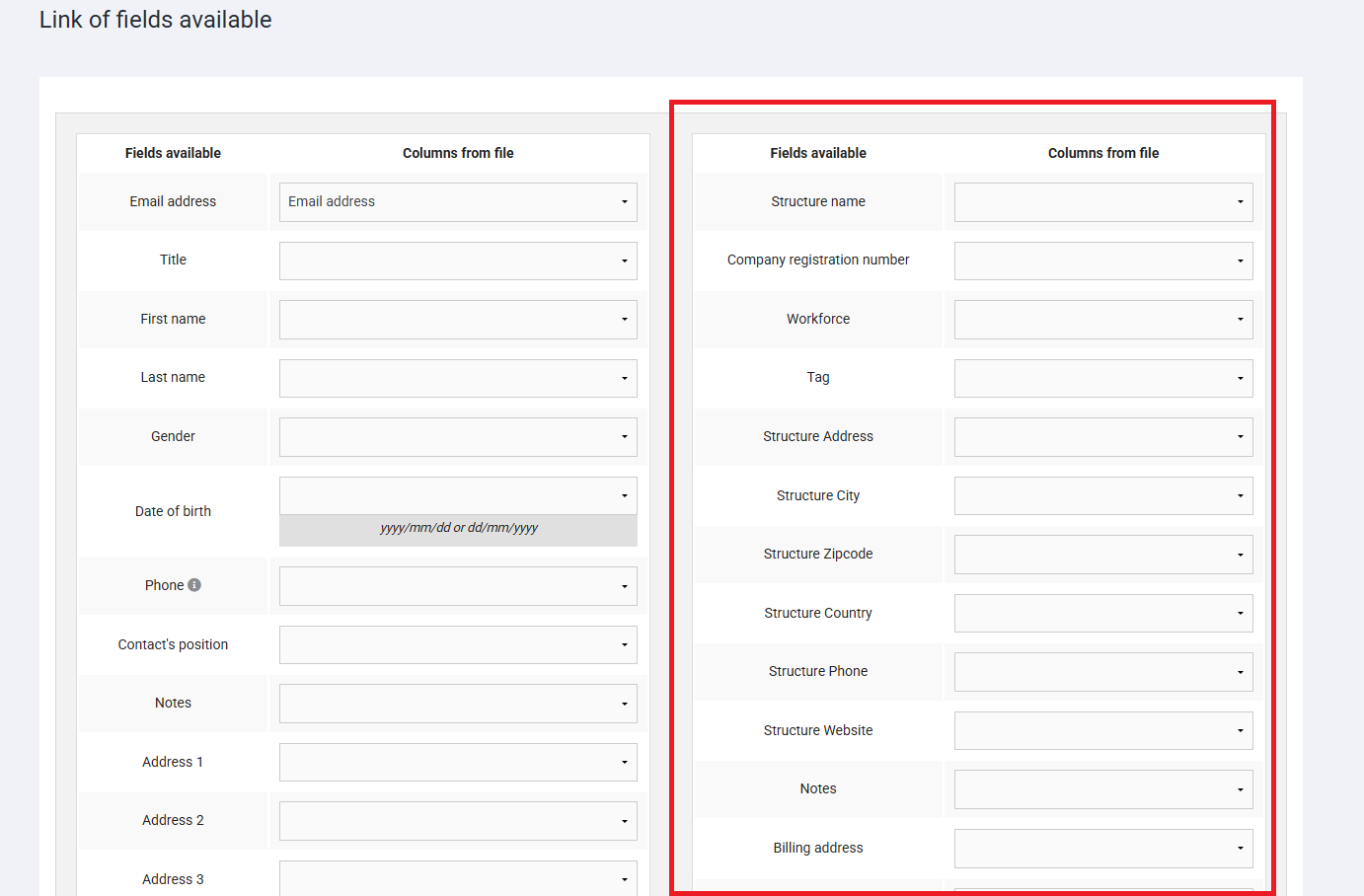
Task: Select a column for Workforce
Action: click(x=1102, y=320)
